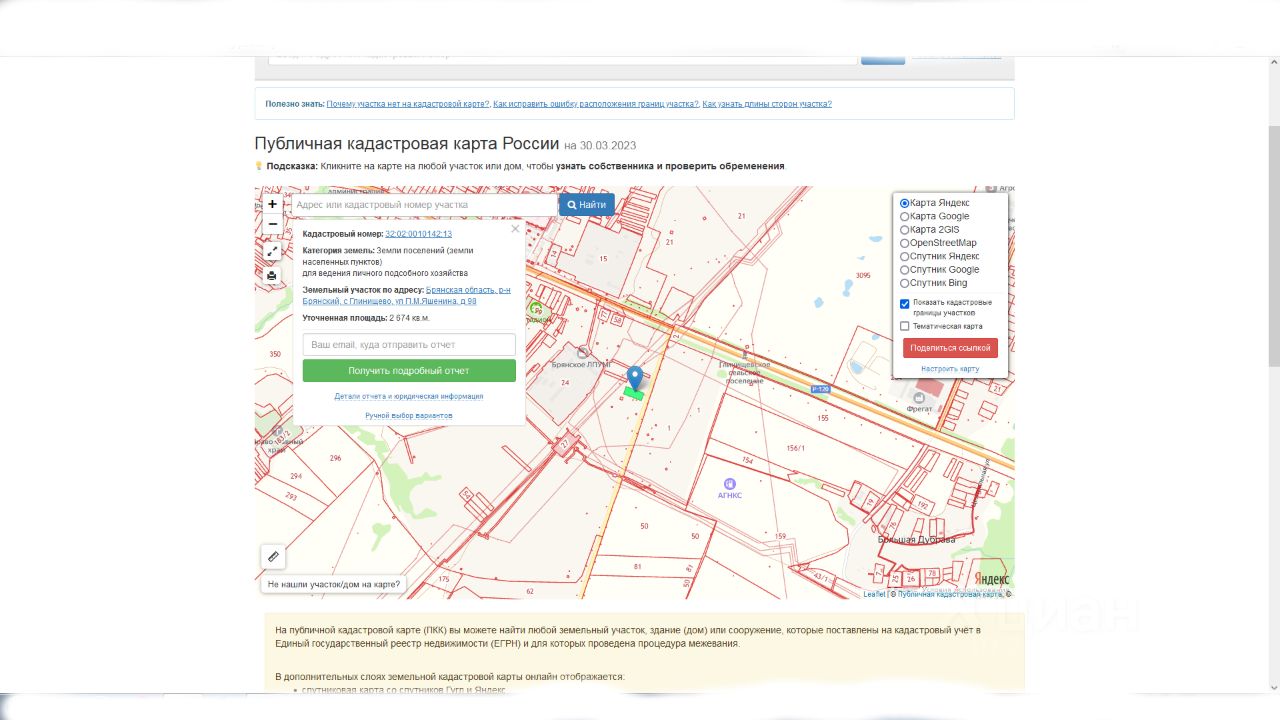Screen dimensions: 1280x720
Task: Open Детали отчета и юридическая информация
Action: pos(409,396)
